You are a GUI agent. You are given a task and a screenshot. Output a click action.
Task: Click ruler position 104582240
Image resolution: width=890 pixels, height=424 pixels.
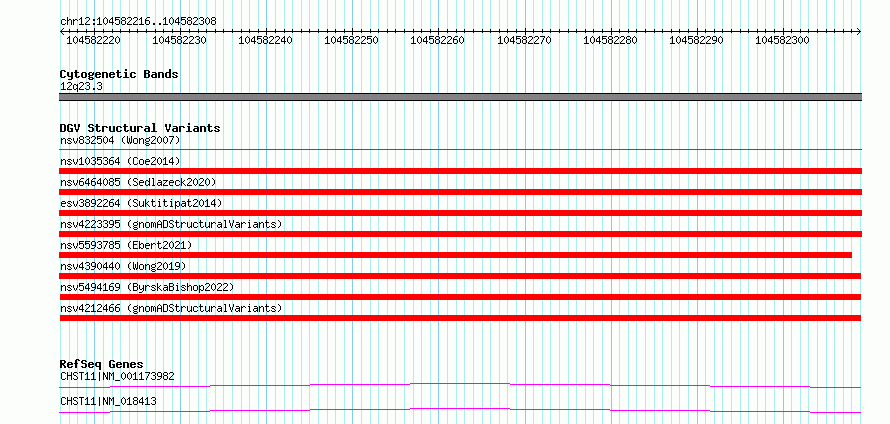point(266,40)
